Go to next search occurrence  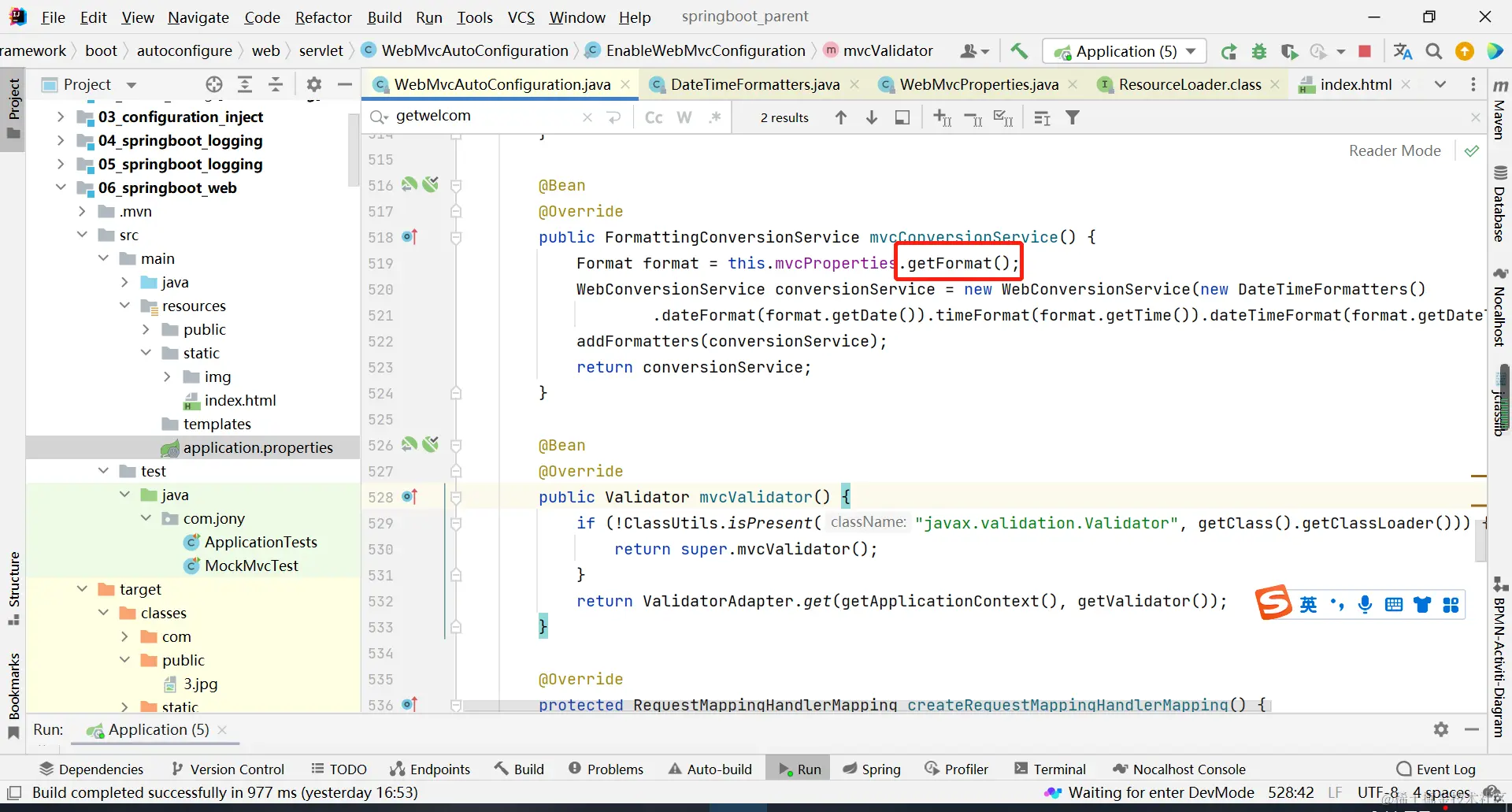(x=872, y=117)
